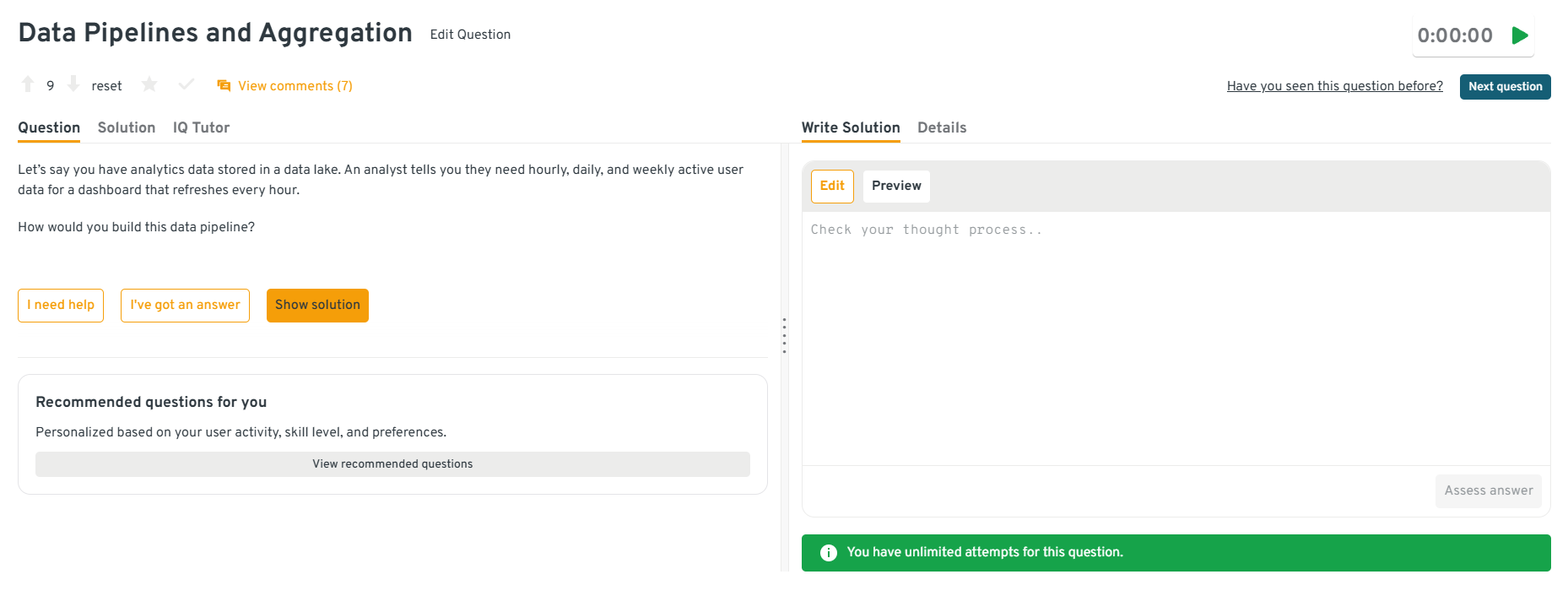Open View comments (7) link
Image resolution: width=1568 pixels, height=596 pixels.
[295, 86]
